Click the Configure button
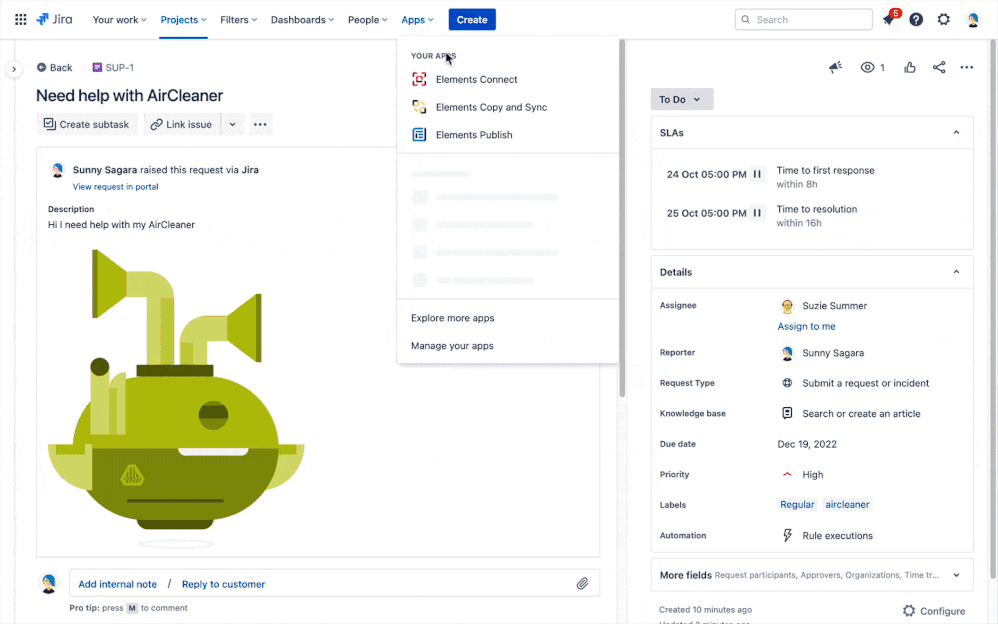The height and width of the screenshot is (624, 998). 934,611
